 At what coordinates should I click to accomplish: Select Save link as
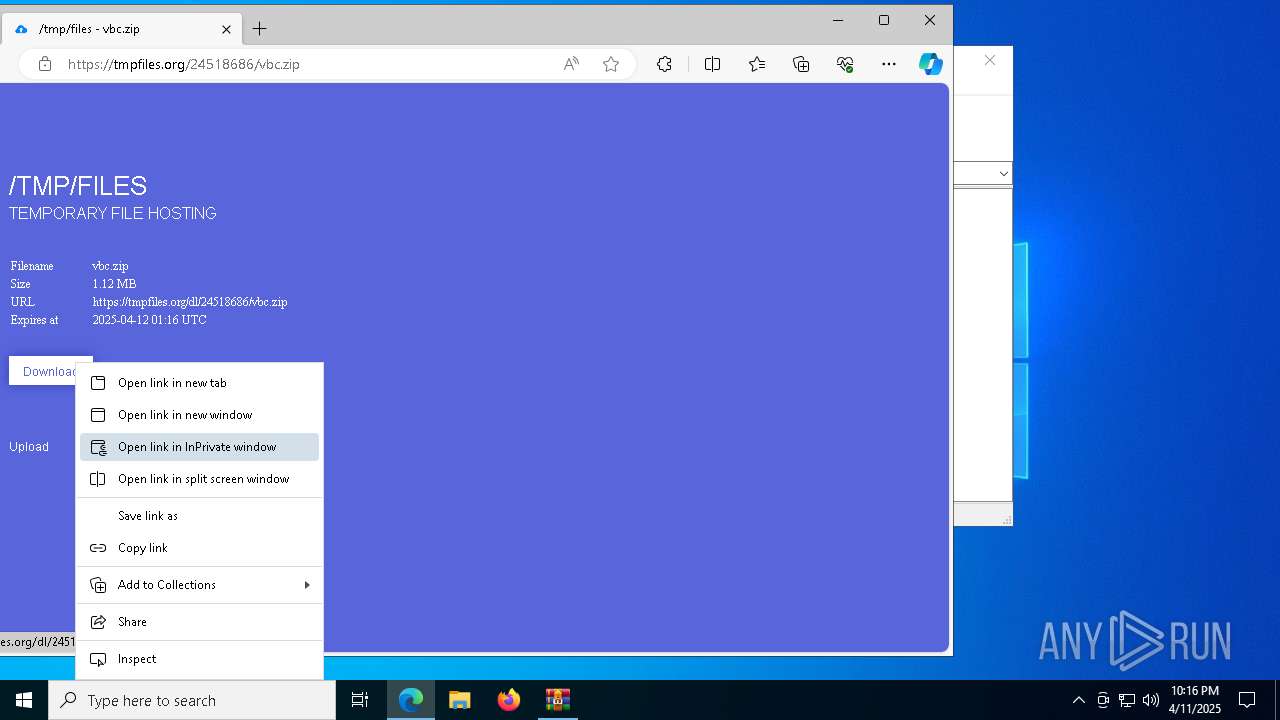point(199,516)
